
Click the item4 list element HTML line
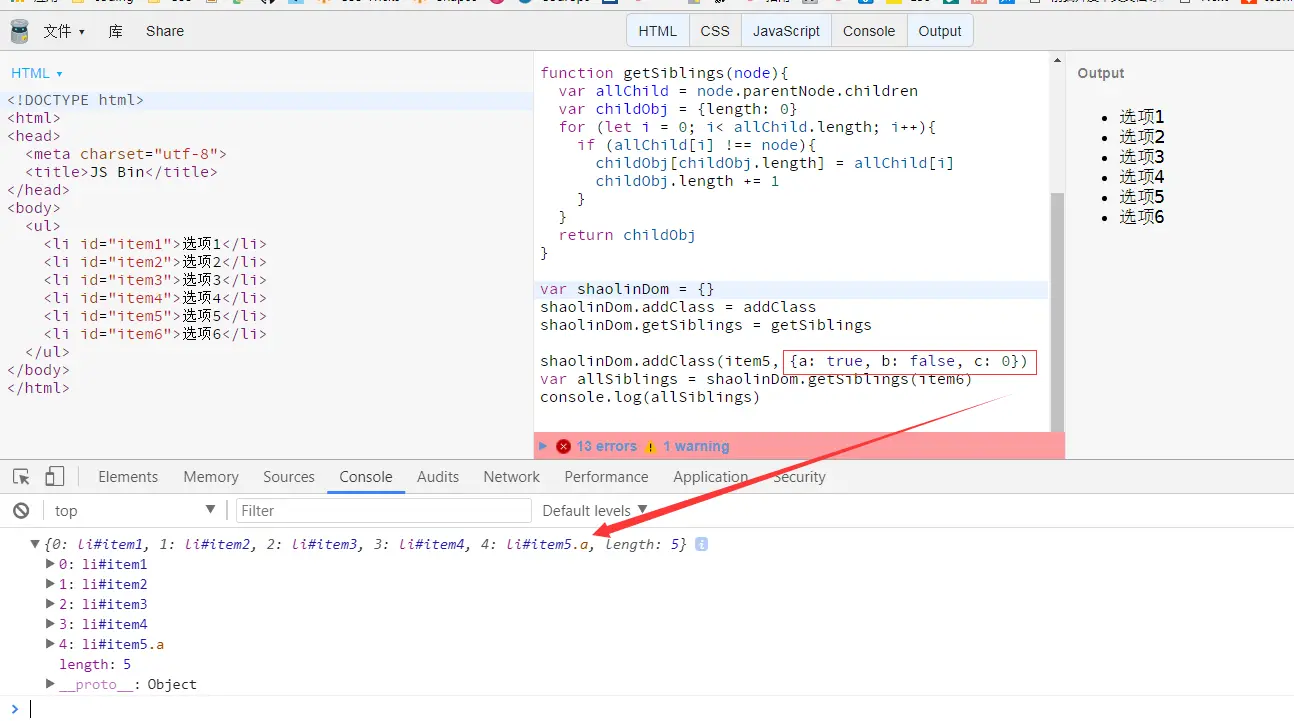click(155, 298)
